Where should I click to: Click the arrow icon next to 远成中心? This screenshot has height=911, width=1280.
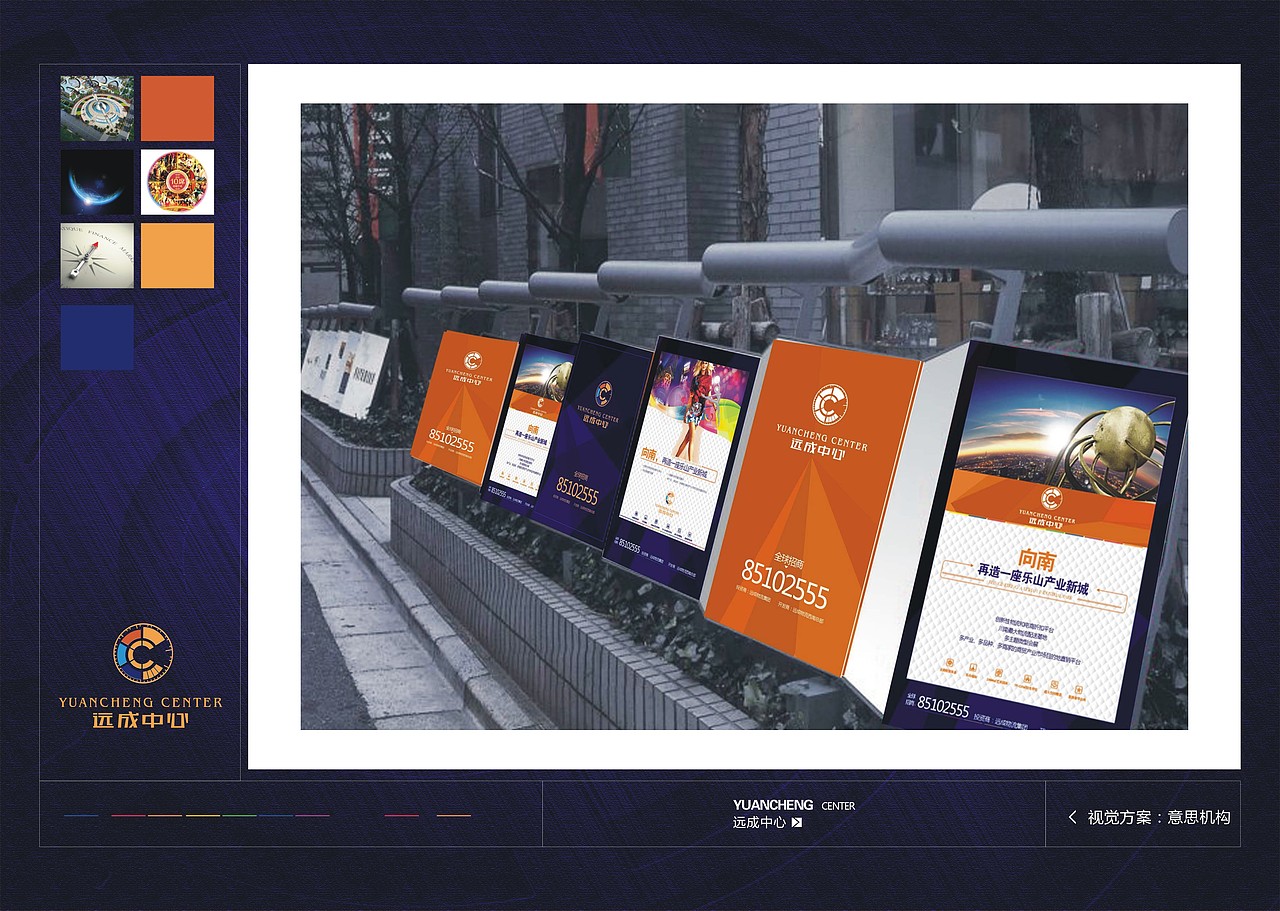click(x=796, y=823)
